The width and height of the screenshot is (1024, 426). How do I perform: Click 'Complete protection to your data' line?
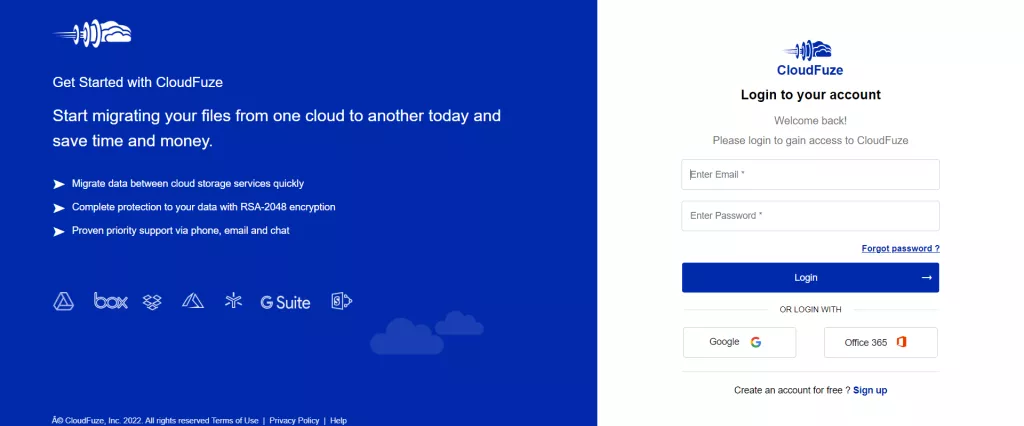coord(203,207)
